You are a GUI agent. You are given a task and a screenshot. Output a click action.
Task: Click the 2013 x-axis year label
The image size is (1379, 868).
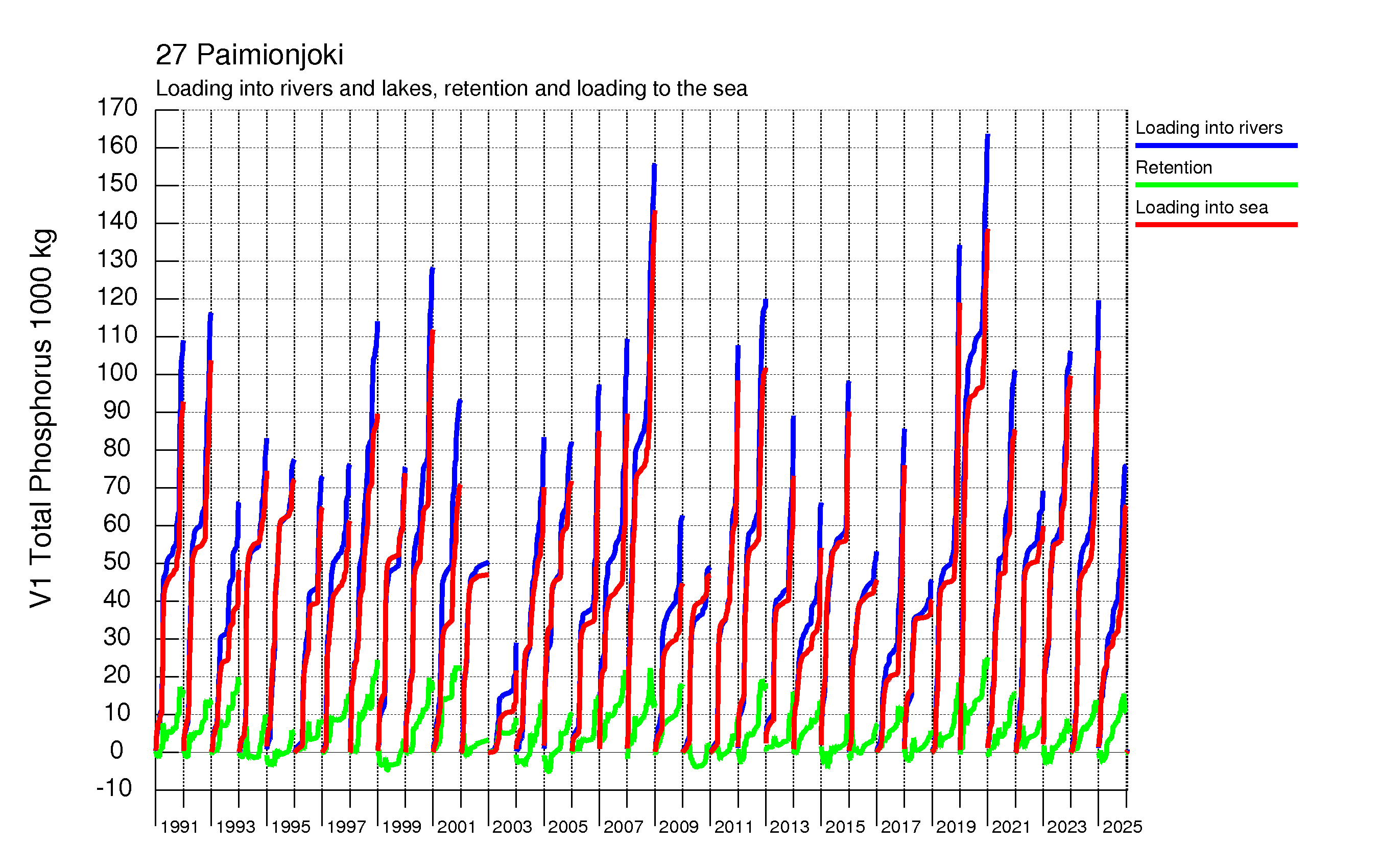789,827
